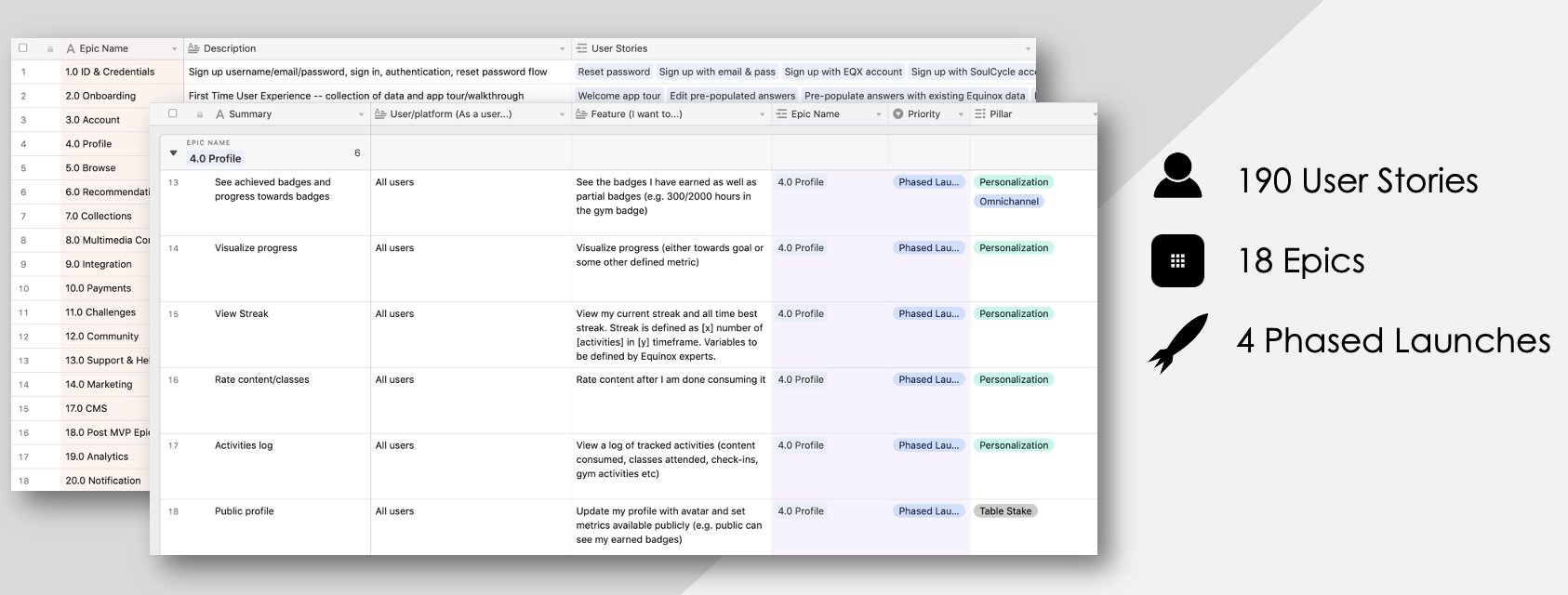Select the 3.0 Account epic cell
Image resolution: width=1568 pixels, height=595 pixels.
(x=105, y=120)
